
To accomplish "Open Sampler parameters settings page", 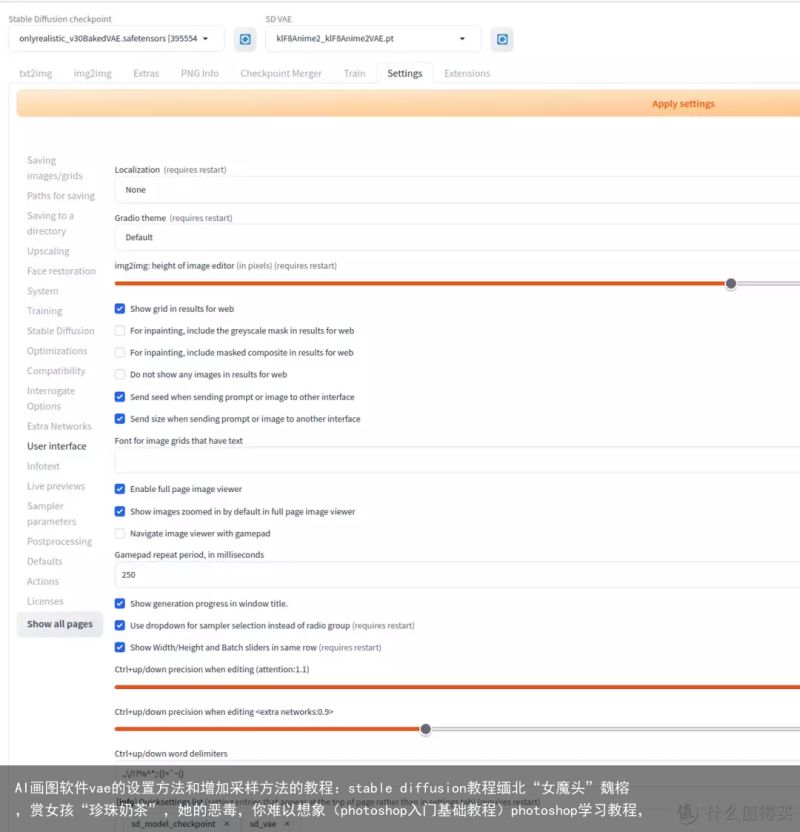I will point(51,514).
